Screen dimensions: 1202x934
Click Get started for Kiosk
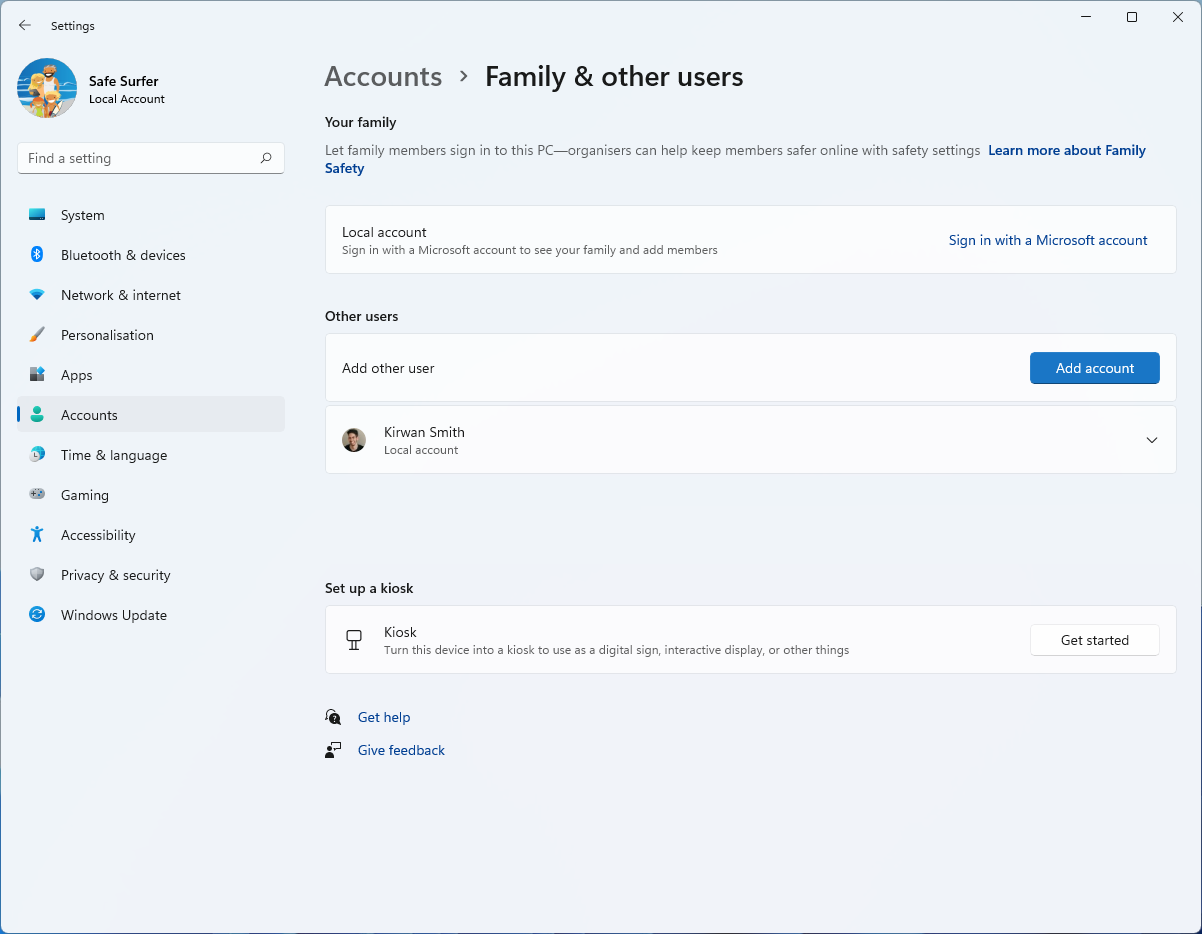tap(1095, 640)
